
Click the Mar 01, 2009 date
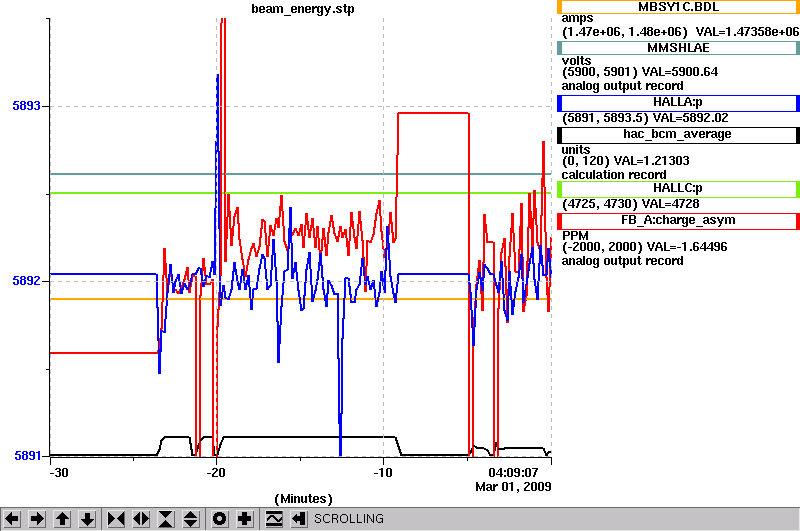[513, 487]
